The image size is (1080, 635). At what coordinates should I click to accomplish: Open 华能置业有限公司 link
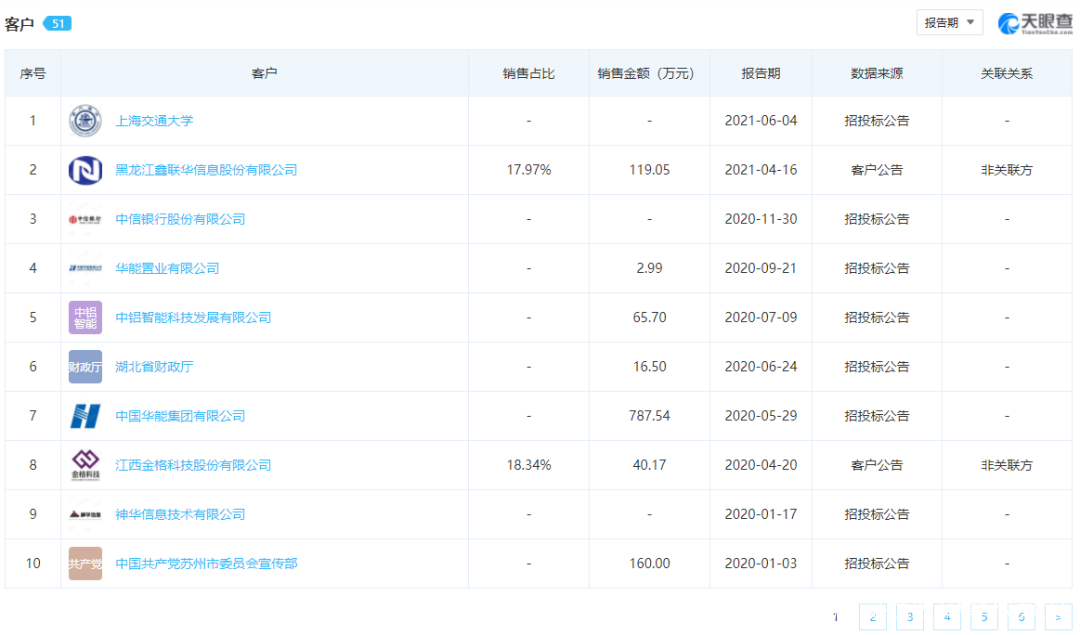167,268
